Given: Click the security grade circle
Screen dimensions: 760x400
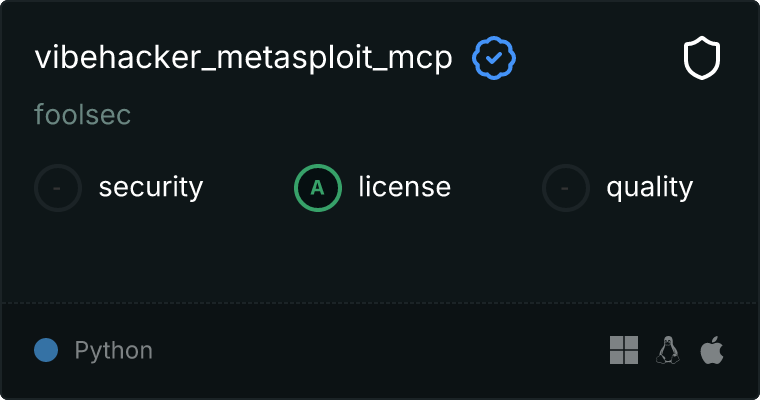Looking at the screenshot, I should click(x=58, y=187).
